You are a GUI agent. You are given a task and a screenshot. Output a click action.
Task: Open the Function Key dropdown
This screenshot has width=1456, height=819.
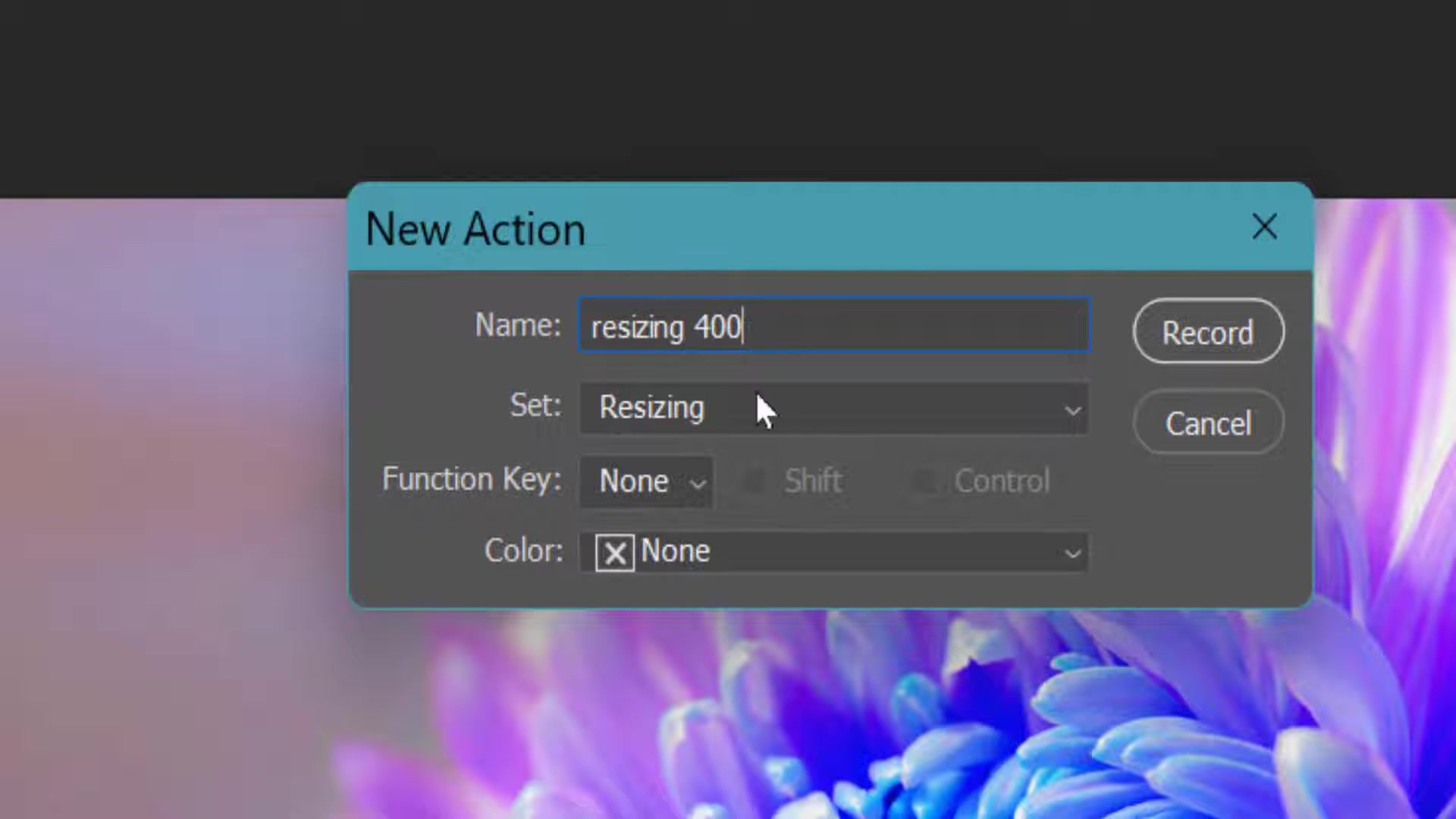pyautogui.click(x=646, y=482)
